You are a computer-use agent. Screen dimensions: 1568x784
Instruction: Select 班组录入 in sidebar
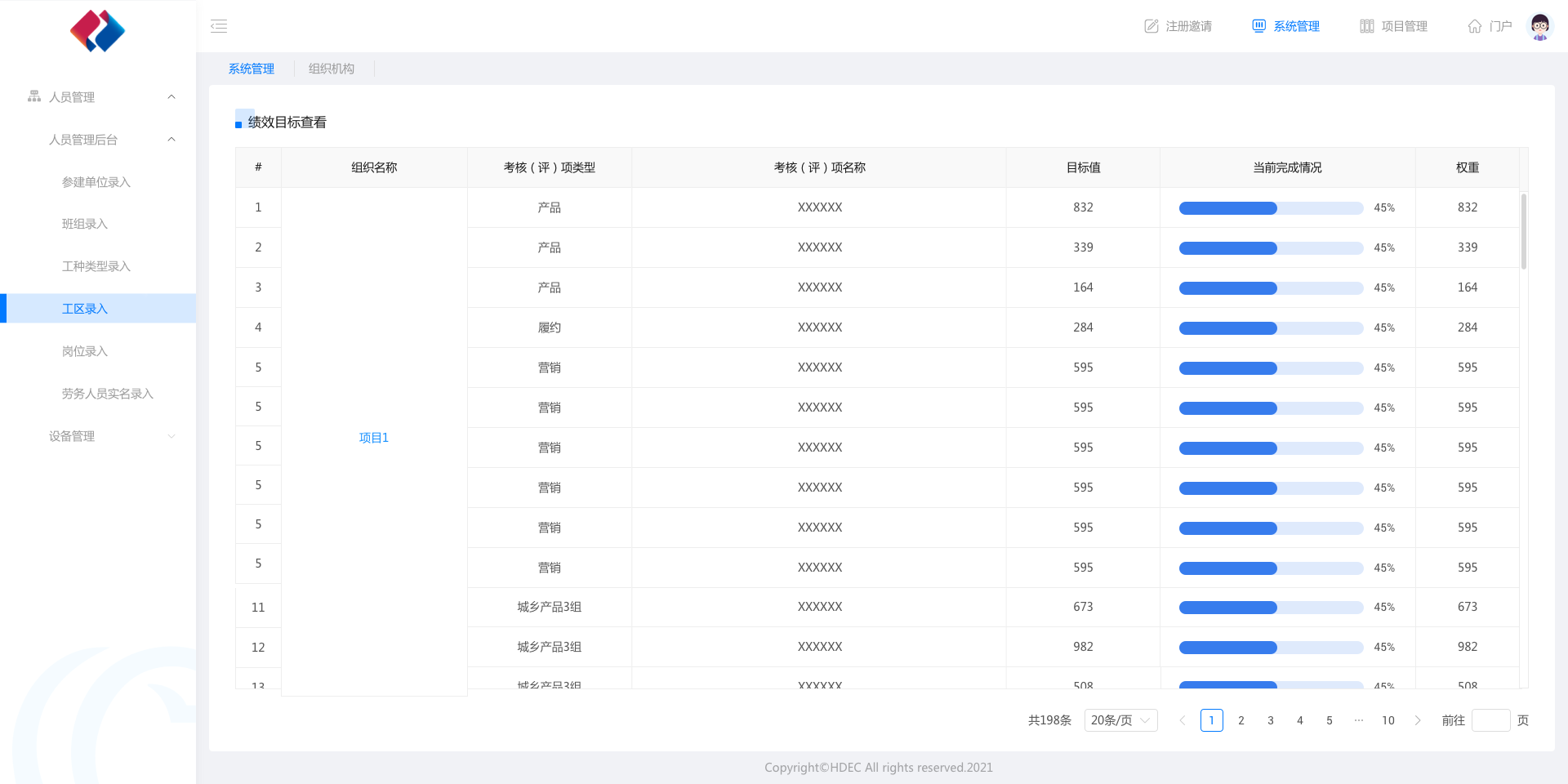pyautogui.click(x=85, y=224)
